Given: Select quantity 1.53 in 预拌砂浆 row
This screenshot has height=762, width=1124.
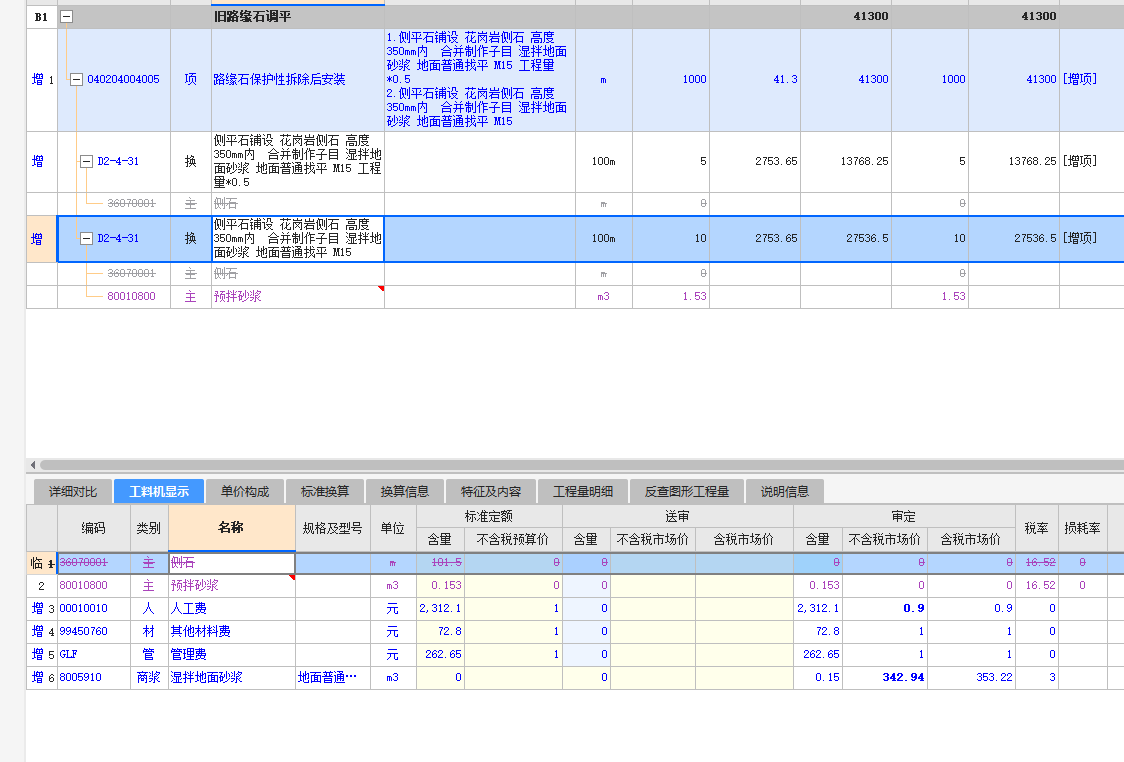Looking at the screenshot, I should pos(694,296).
